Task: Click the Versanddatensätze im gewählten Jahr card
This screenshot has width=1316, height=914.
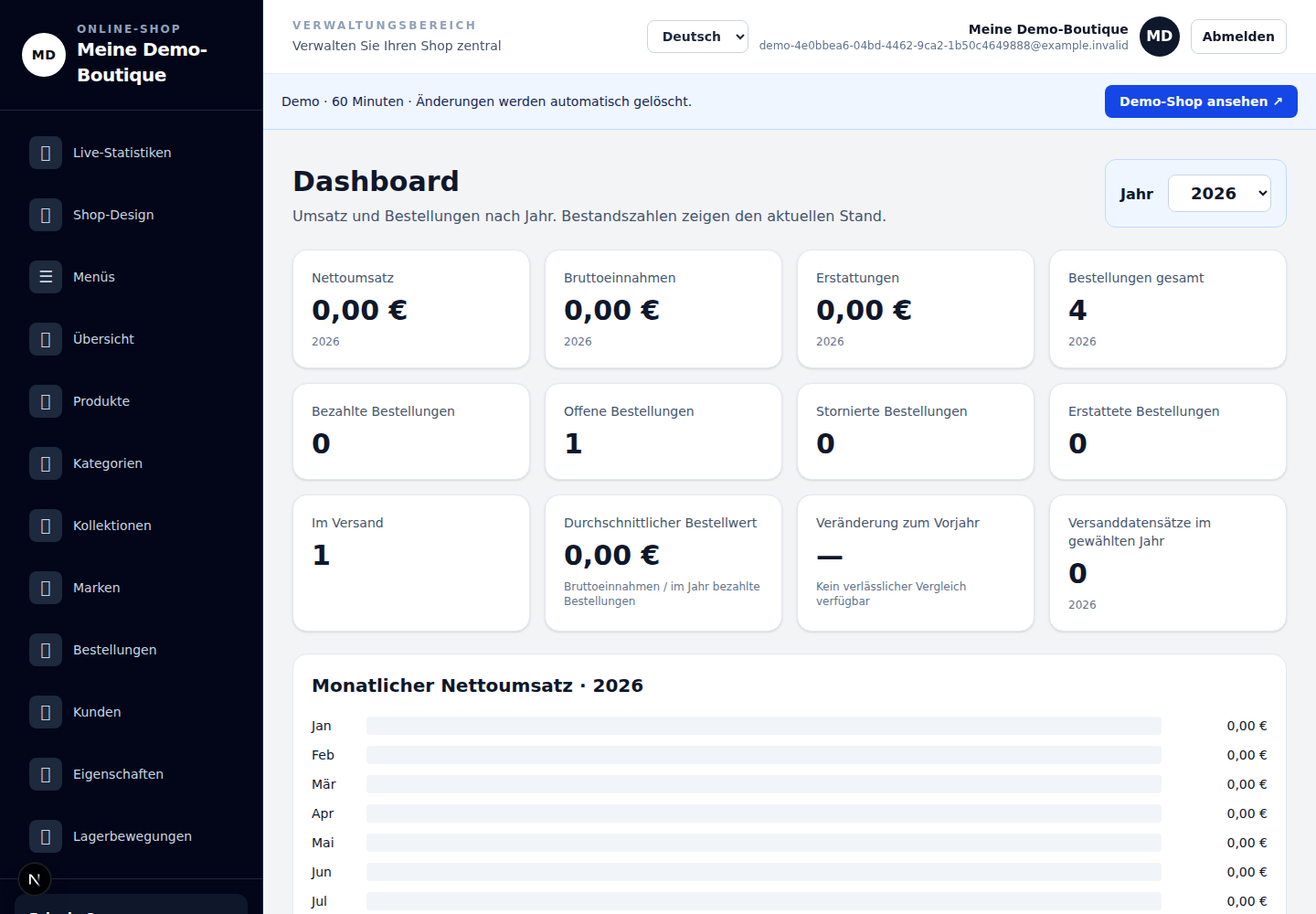Action: click(1168, 563)
